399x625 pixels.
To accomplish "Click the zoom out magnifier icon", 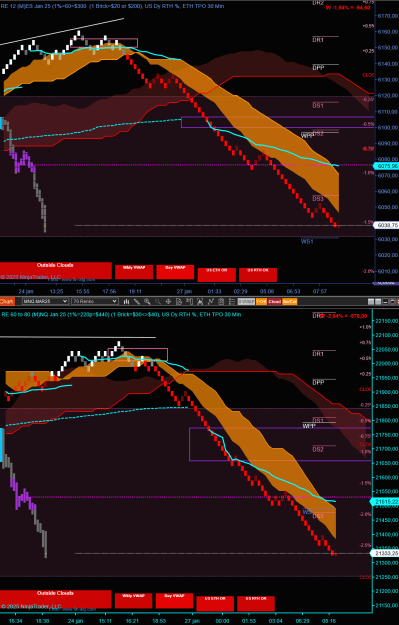I will [x=157, y=301].
